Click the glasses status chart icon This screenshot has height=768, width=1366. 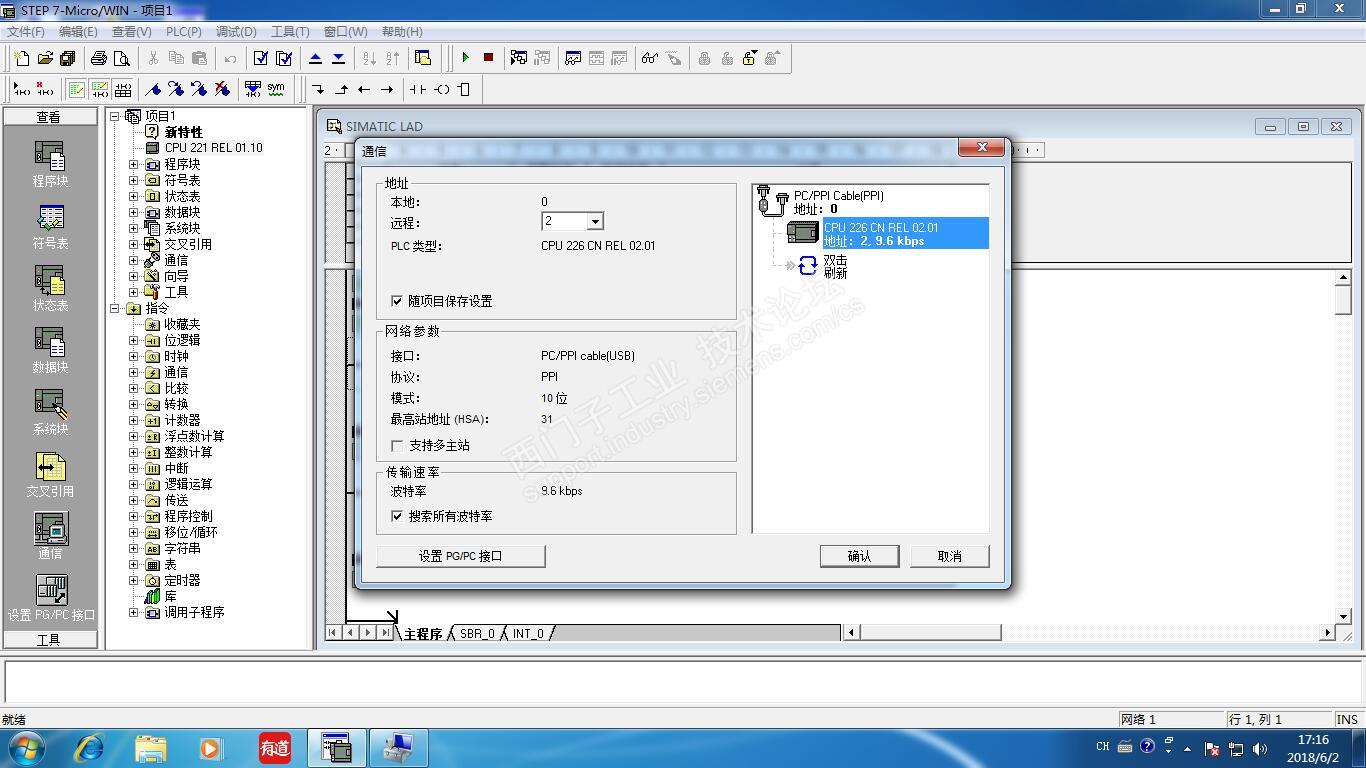click(650, 58)
